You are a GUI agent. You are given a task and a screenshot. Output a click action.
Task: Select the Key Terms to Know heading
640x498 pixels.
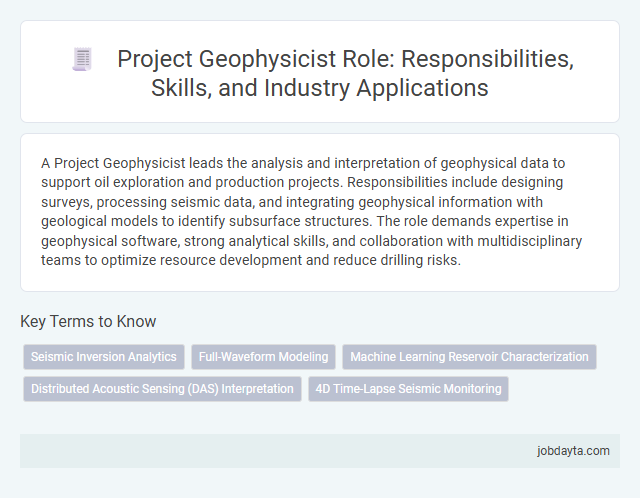(88, 321)
